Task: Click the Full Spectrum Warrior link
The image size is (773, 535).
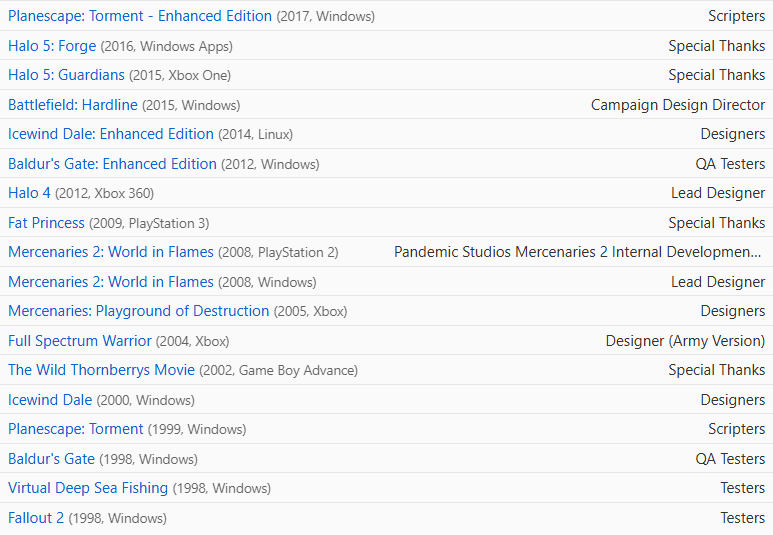Action: point(80,341)
